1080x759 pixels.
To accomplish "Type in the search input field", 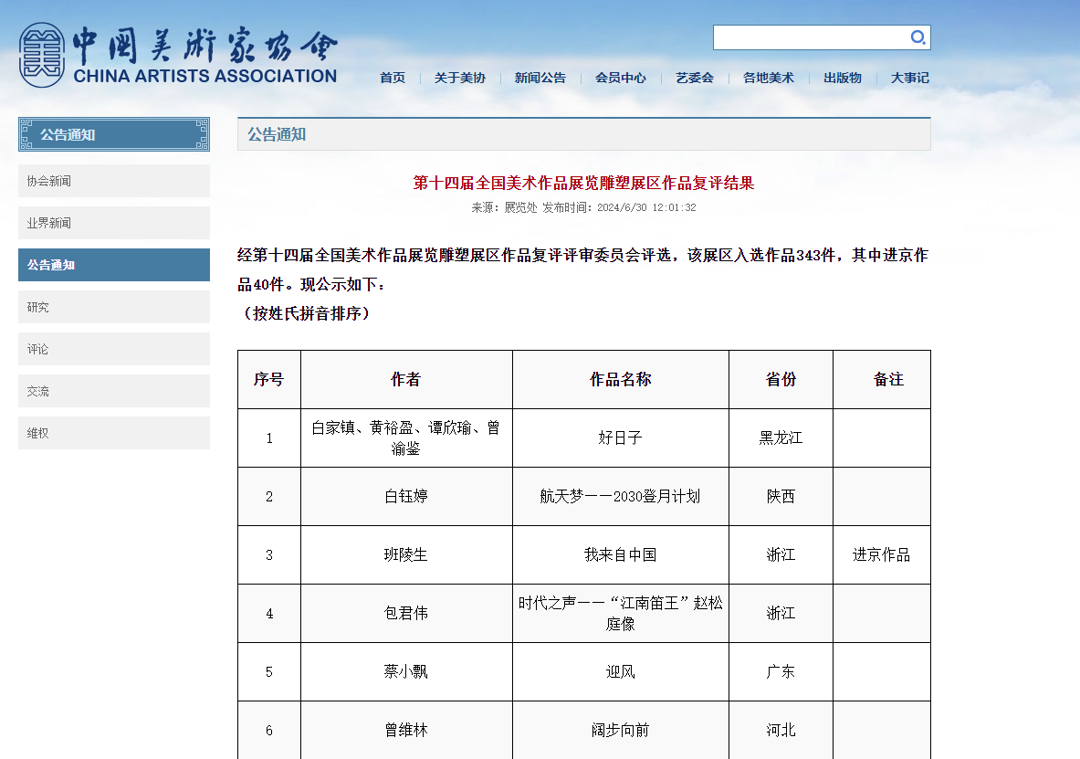I will pos(808,38).
